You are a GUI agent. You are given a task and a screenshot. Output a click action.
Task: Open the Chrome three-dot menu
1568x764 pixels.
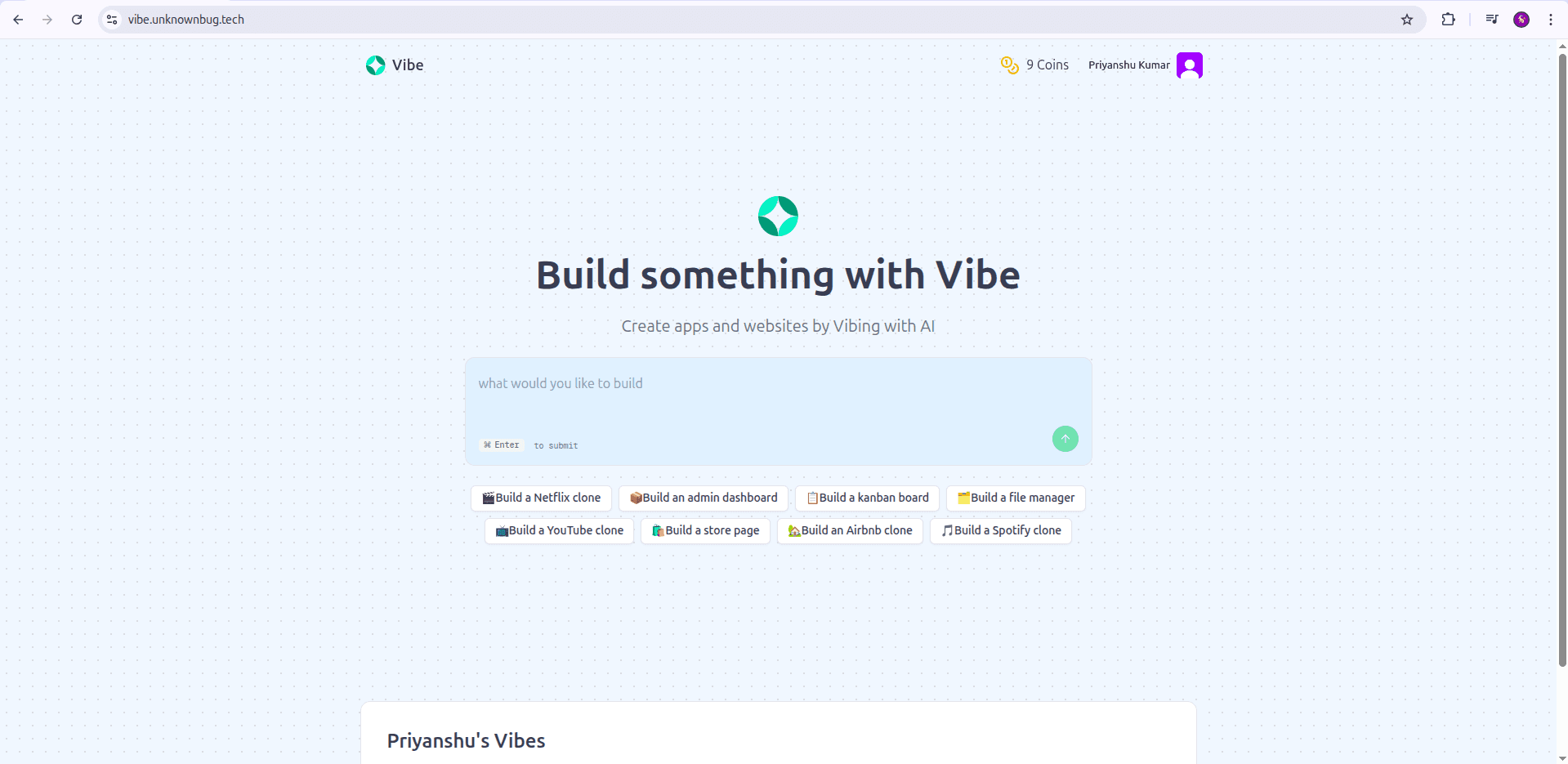[x=1550, y=20]
